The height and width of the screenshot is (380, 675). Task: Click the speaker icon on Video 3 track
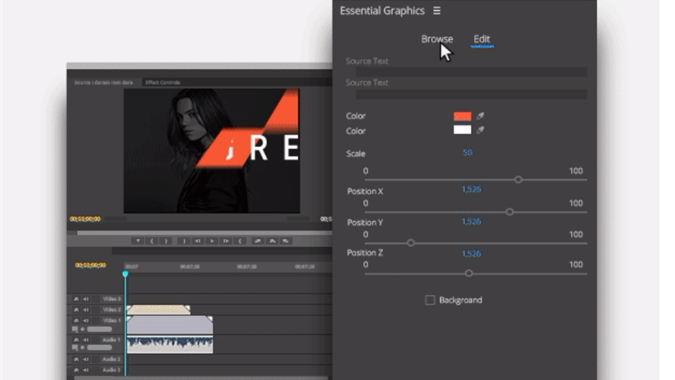tap(86, 299)
